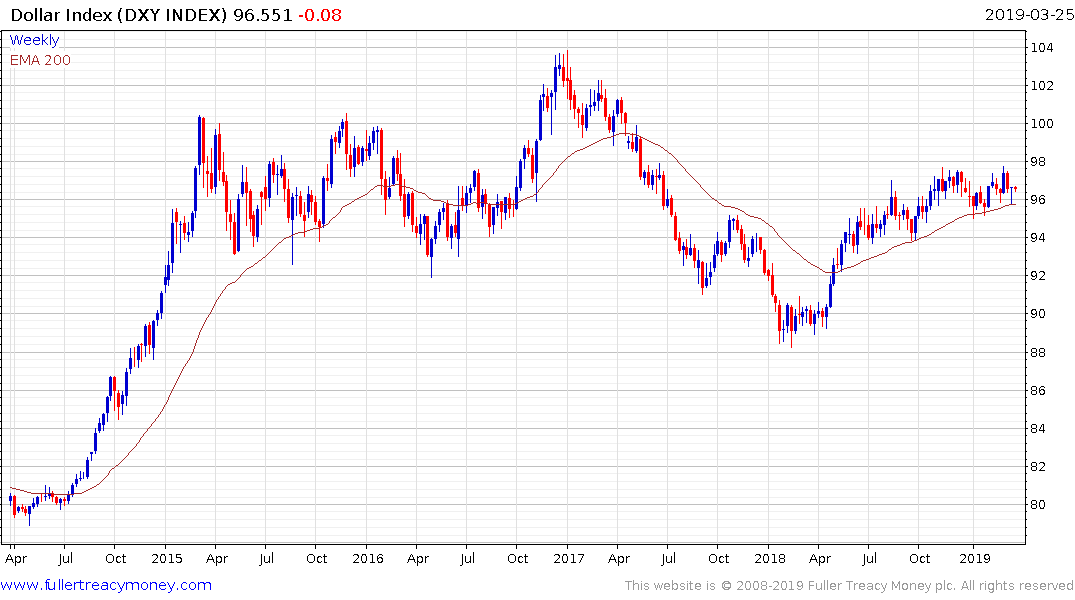
Task: Click the 80 price axis label
Action: pyautogui.click(x=1039, y=505)
